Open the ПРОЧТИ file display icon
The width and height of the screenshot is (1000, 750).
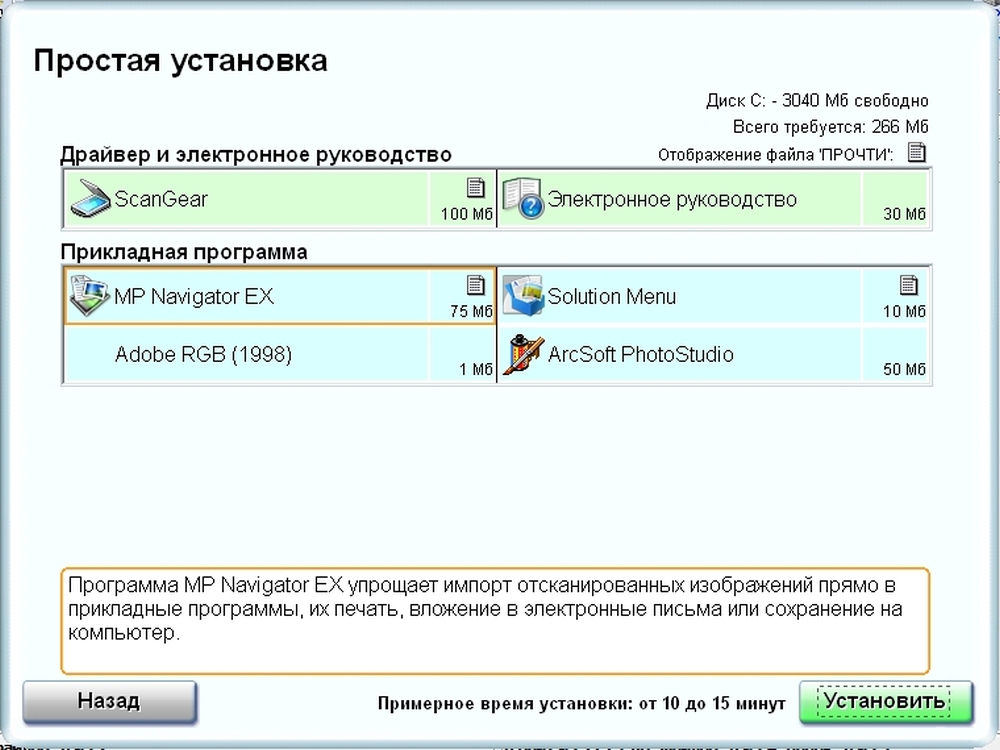(x=917, y=152)
